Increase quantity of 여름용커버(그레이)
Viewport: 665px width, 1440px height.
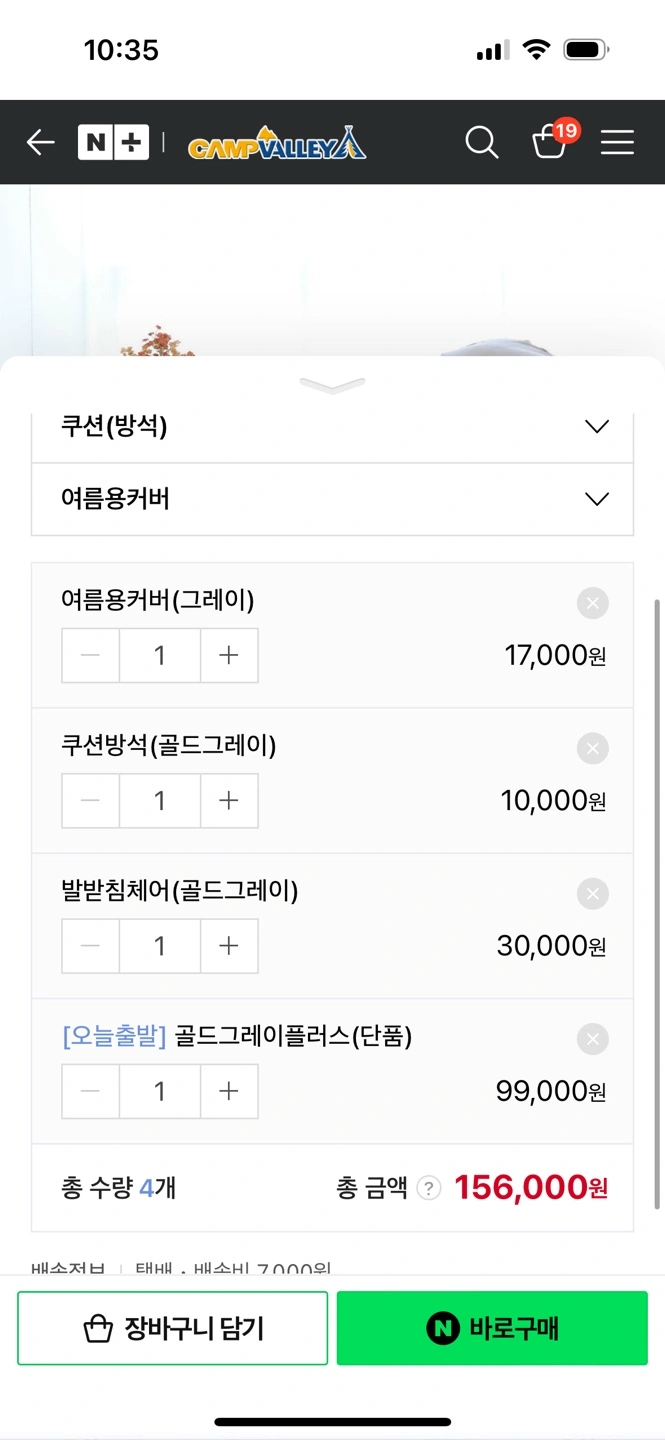pos(229,656)
